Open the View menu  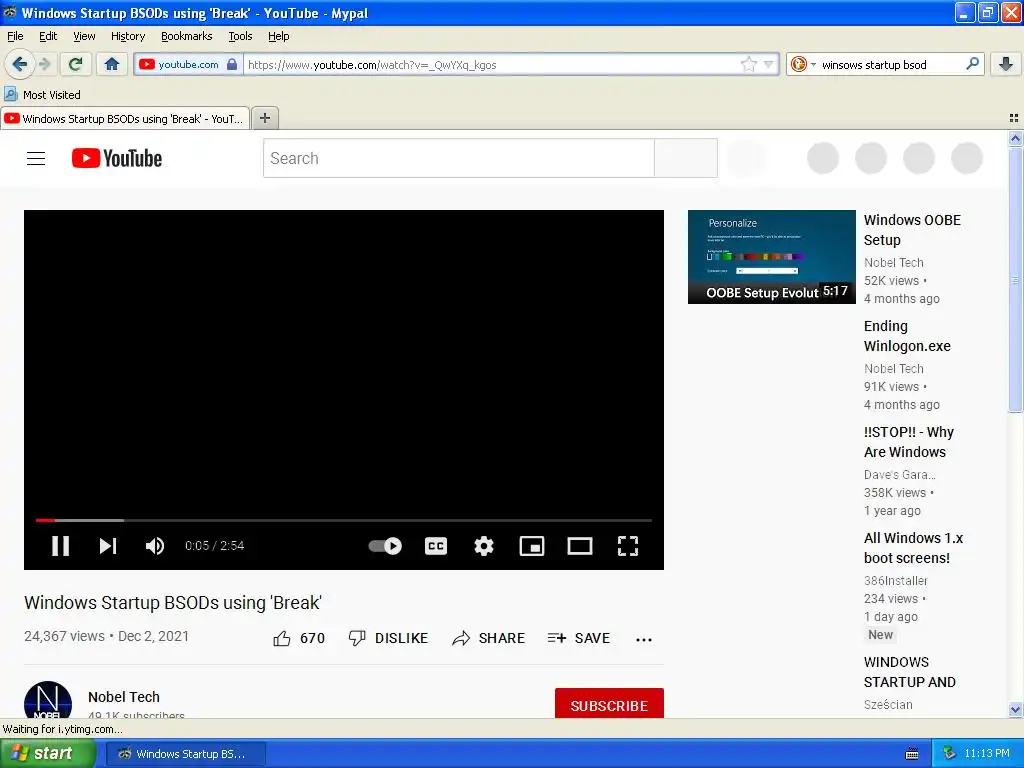click(x=84, y=36)
